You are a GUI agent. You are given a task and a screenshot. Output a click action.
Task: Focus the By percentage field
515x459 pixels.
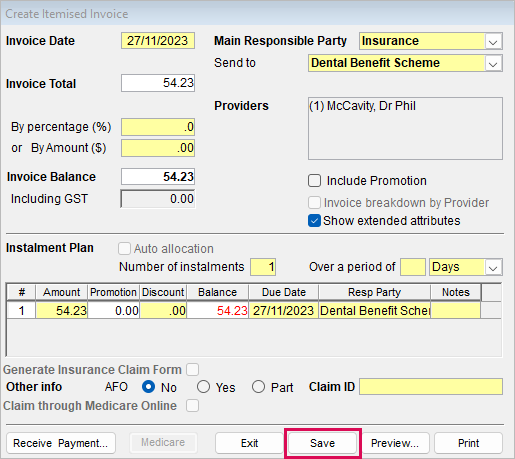coord(158,127)
